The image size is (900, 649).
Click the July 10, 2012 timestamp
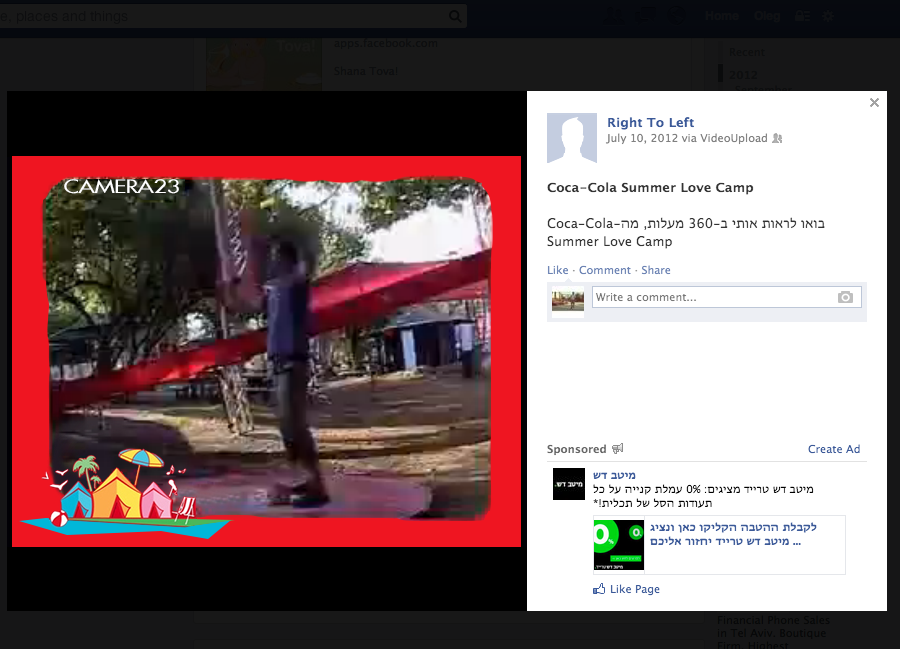click(x=642, y=138)
